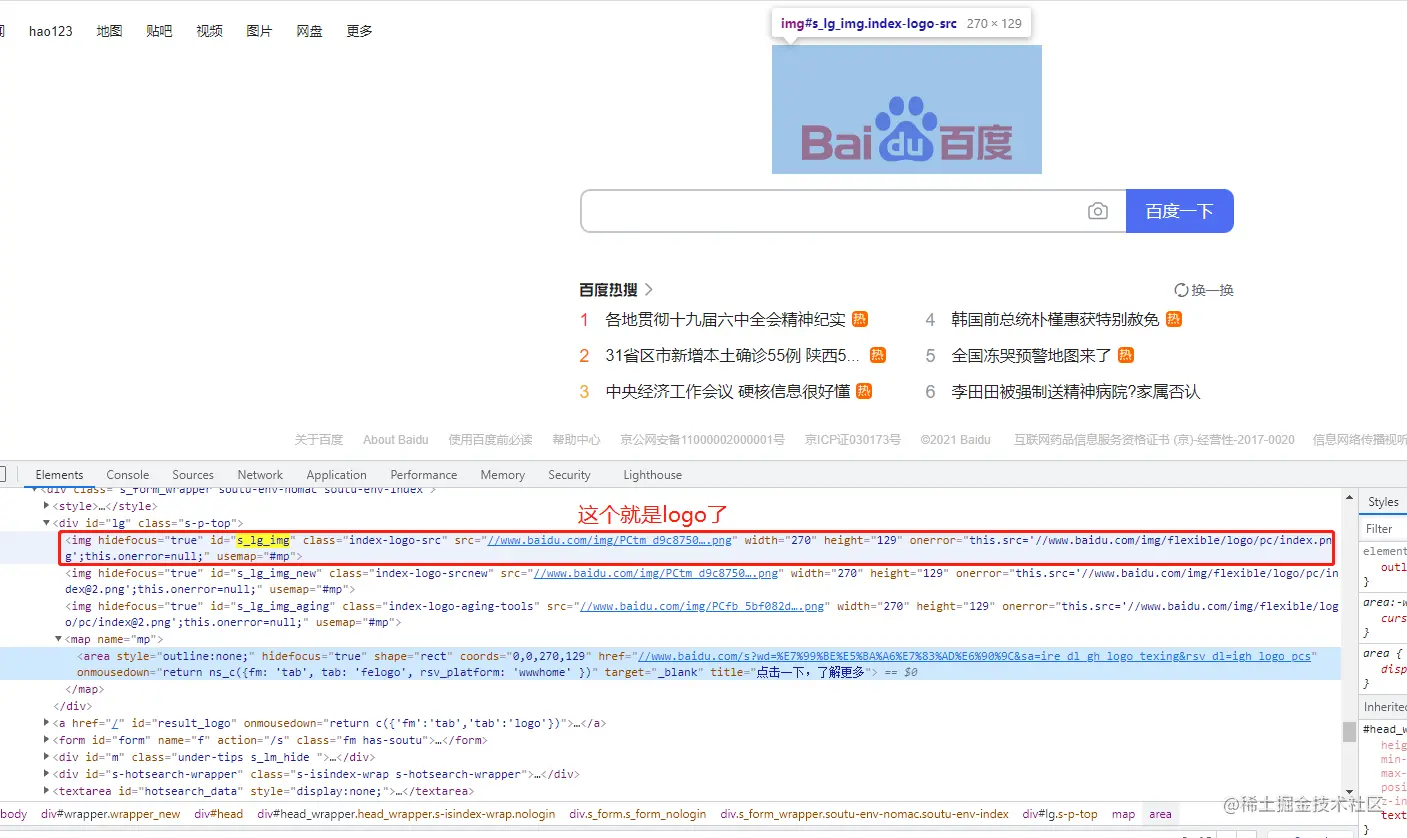
Task: Switch to the Application tab in DevTools
Action: click(336, 475)
